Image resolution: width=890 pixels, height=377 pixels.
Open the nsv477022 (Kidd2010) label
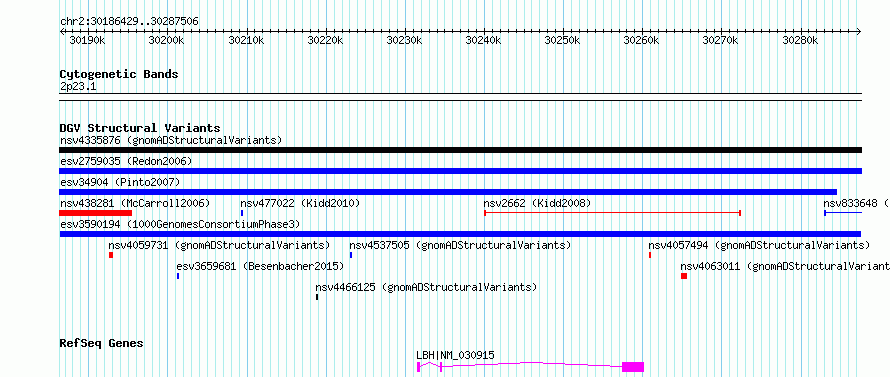(x=300, y=203)
